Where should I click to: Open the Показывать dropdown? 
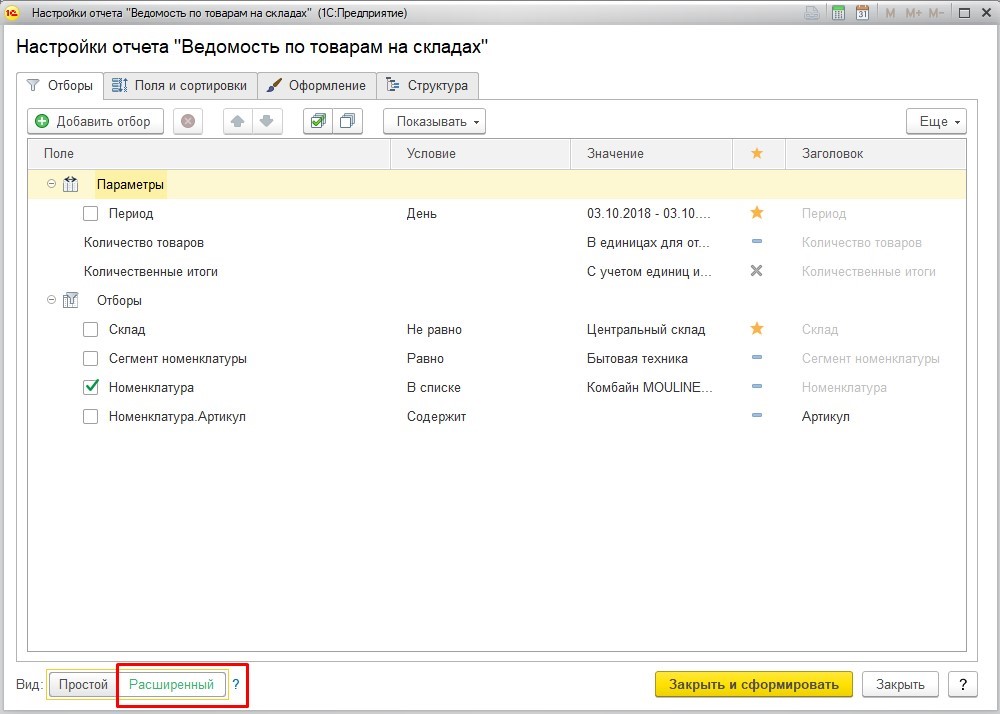[x=434, y=121]
